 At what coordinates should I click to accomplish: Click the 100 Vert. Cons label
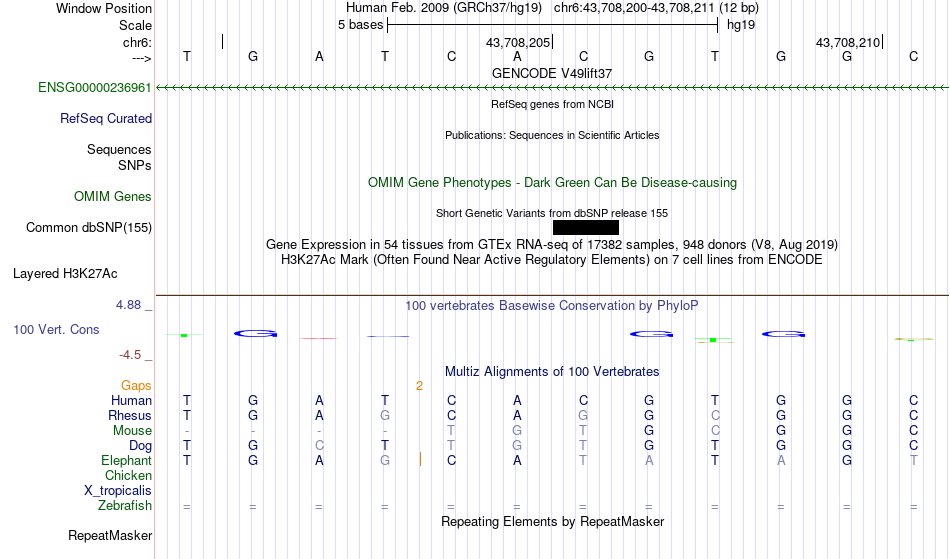[x=56, y=330]
